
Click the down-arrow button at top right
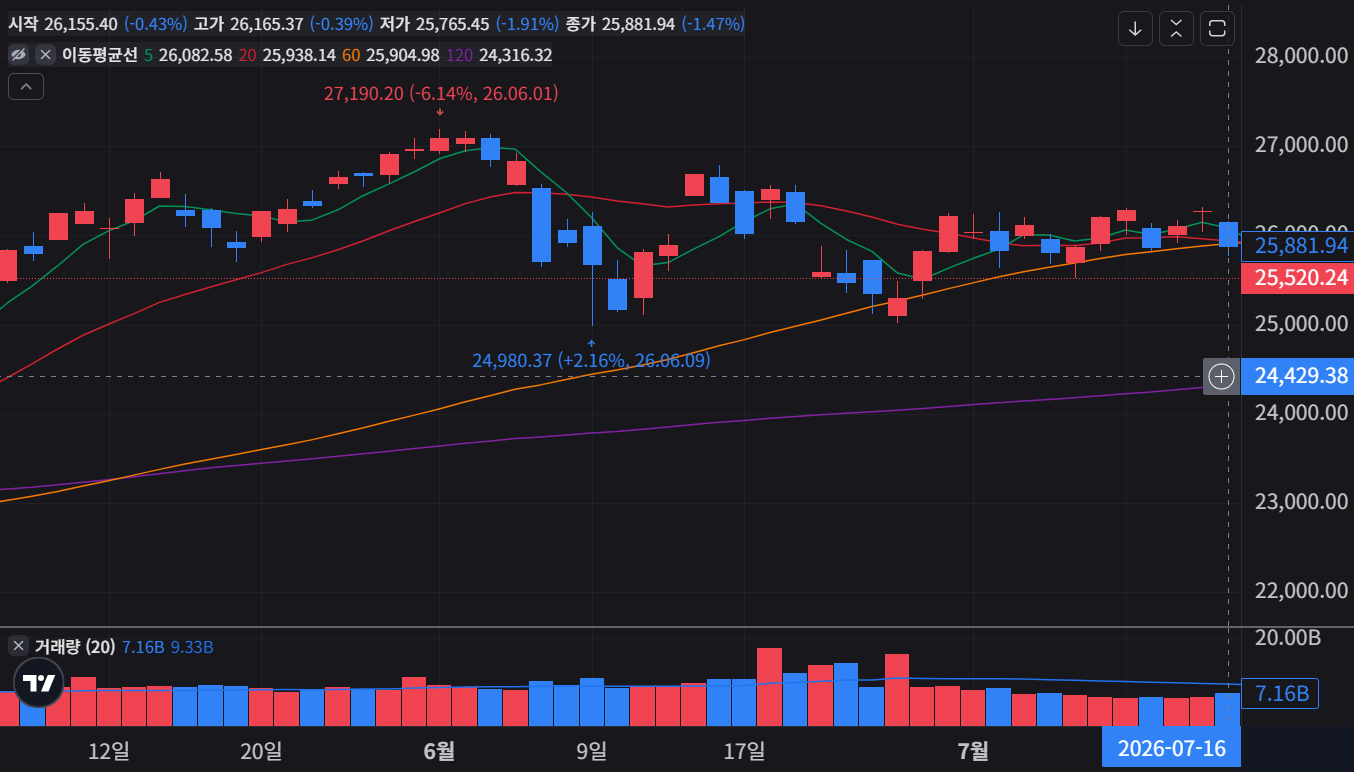click(x=1135, y=29)
